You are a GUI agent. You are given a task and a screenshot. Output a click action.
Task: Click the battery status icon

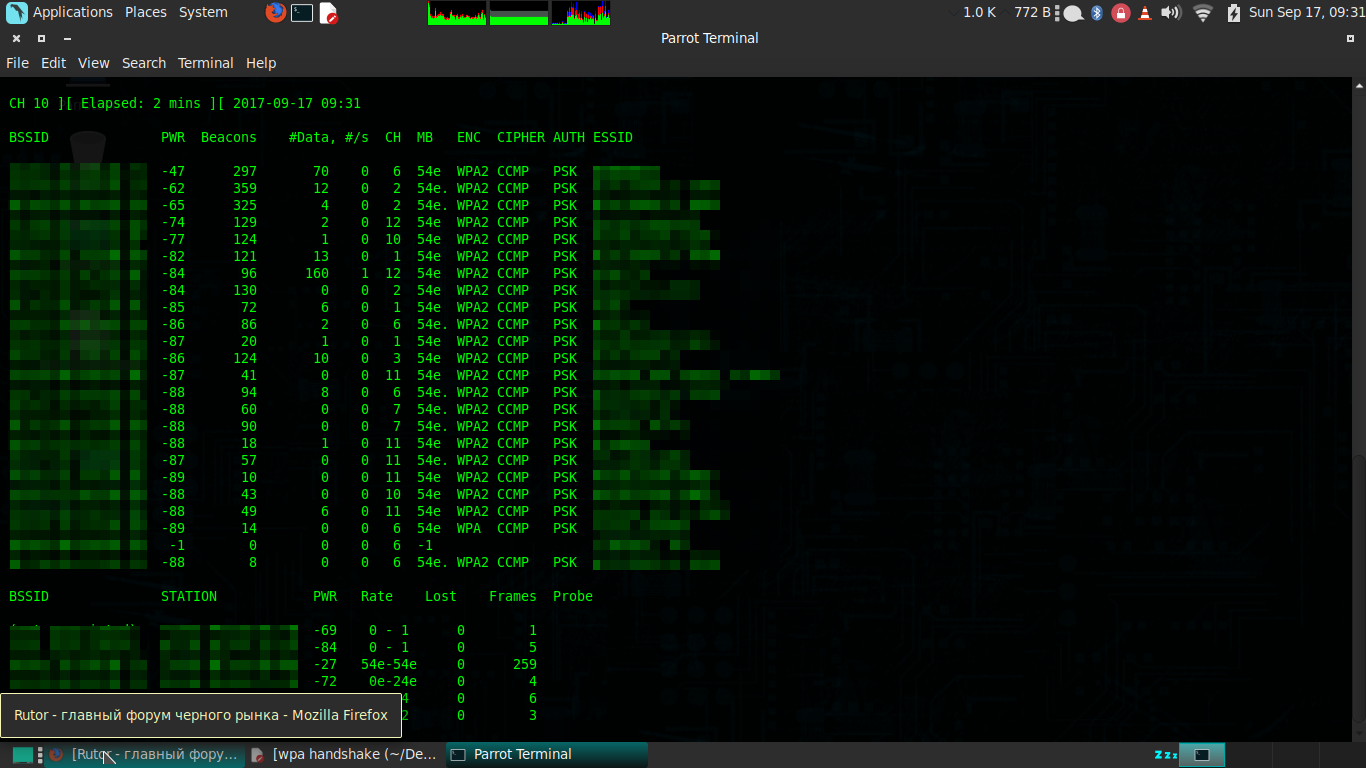click(x=1233, y=13)
